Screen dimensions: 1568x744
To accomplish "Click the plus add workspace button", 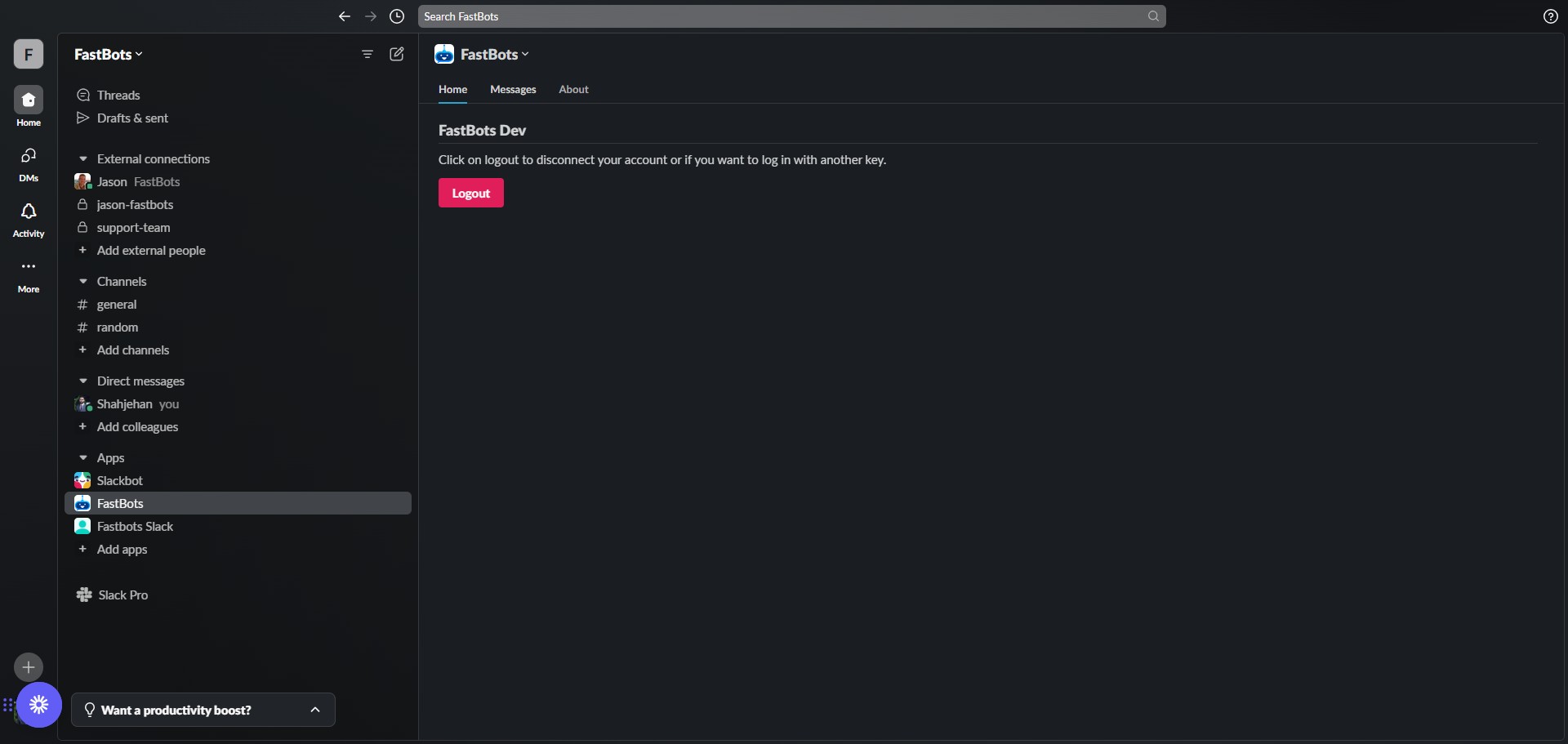I will pyautogui.click(x=29, y=667).
